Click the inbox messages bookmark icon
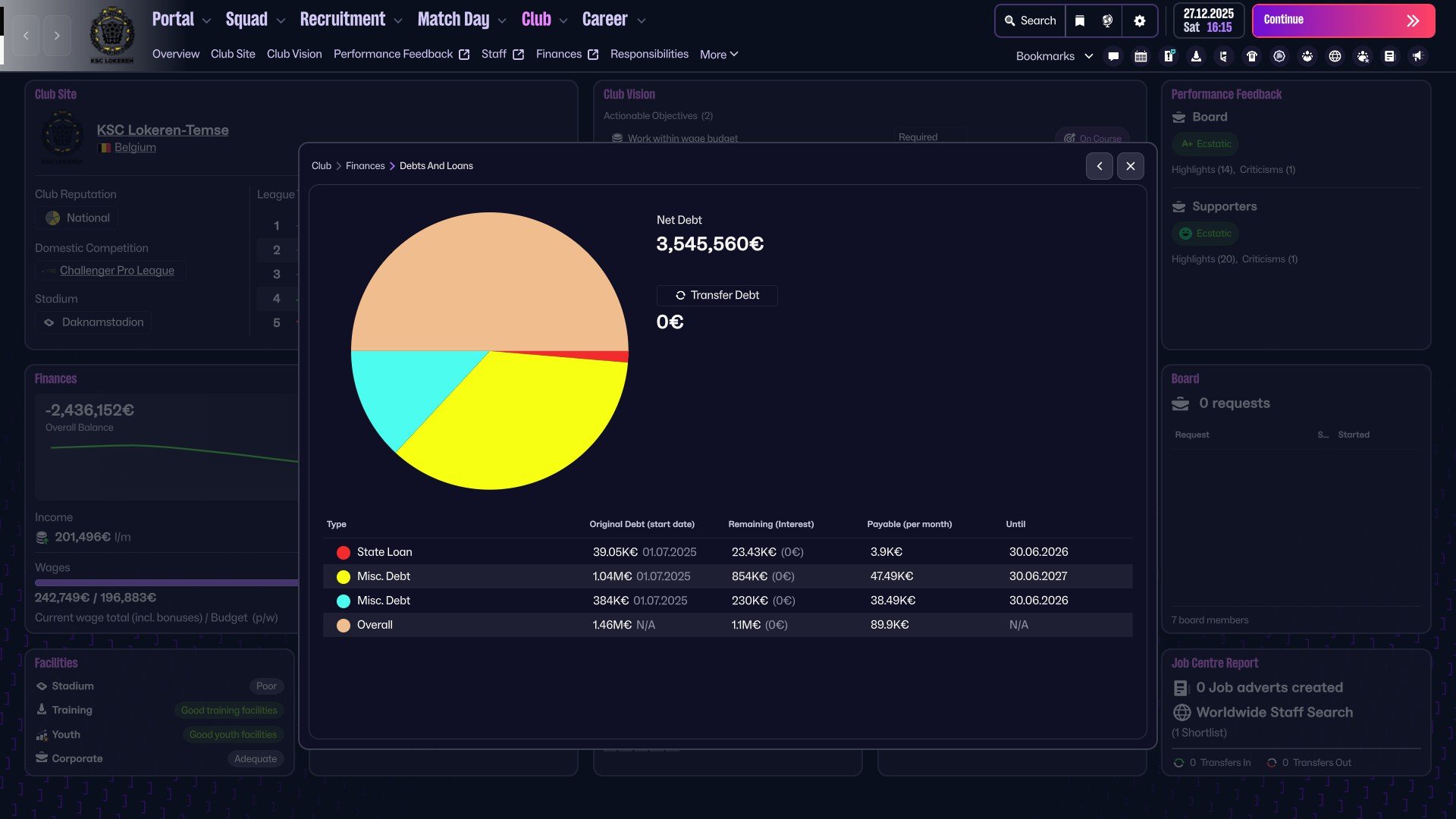 pyautogui.click(x=1113, y=56)
